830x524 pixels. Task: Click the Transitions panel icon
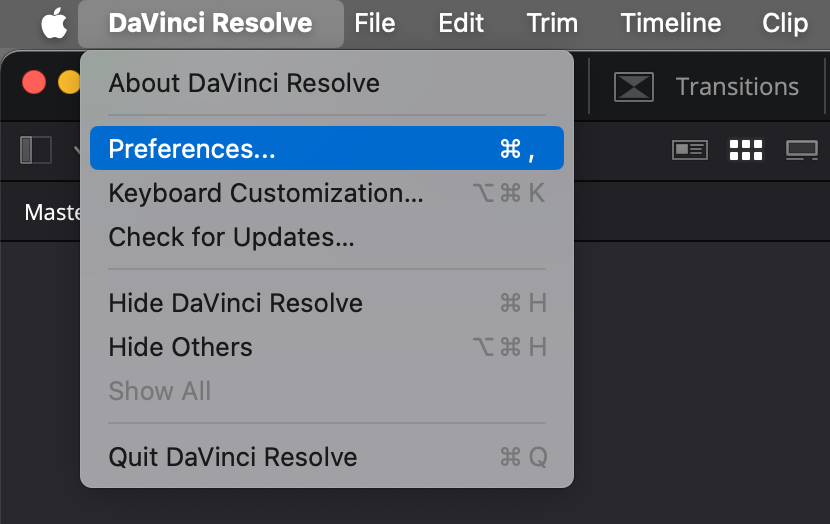tap(634, 86)
